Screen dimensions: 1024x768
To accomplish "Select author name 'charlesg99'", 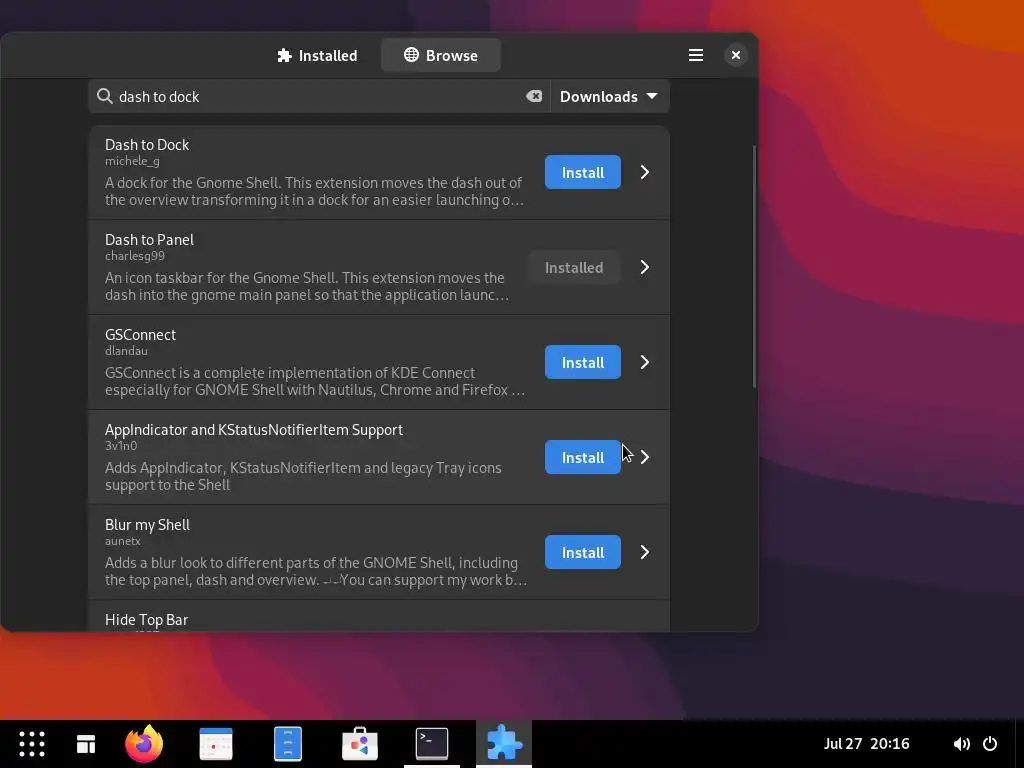I will point(135,256).
